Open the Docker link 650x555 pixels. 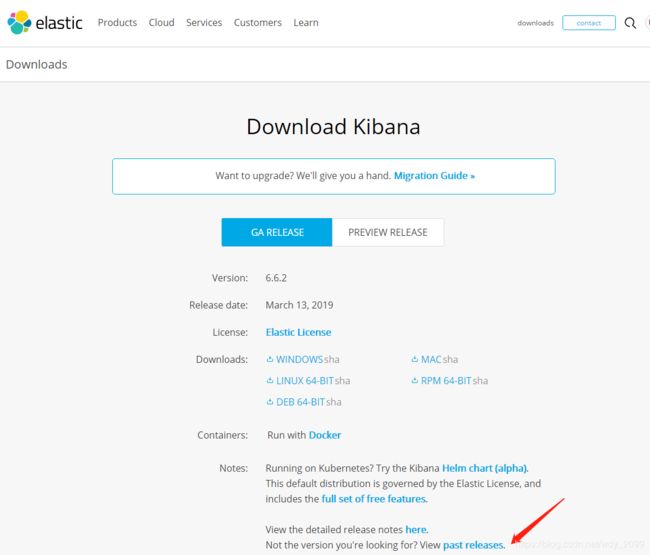325,435
